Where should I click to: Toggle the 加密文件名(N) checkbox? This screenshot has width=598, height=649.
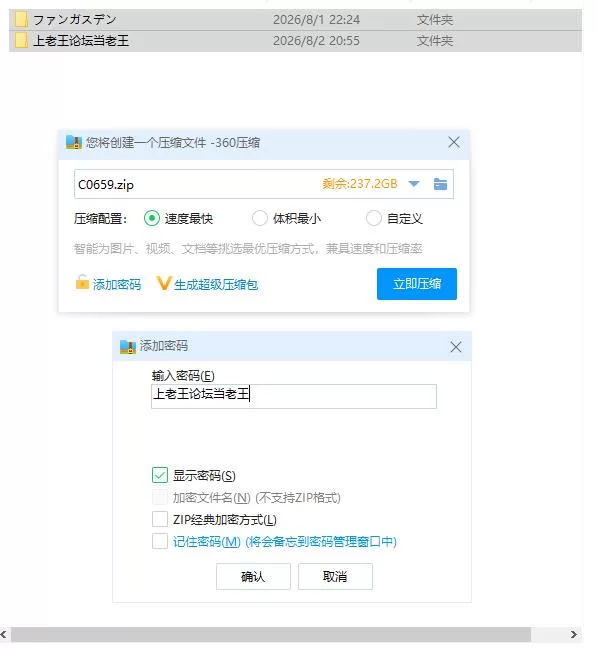(x=160, y=497)
